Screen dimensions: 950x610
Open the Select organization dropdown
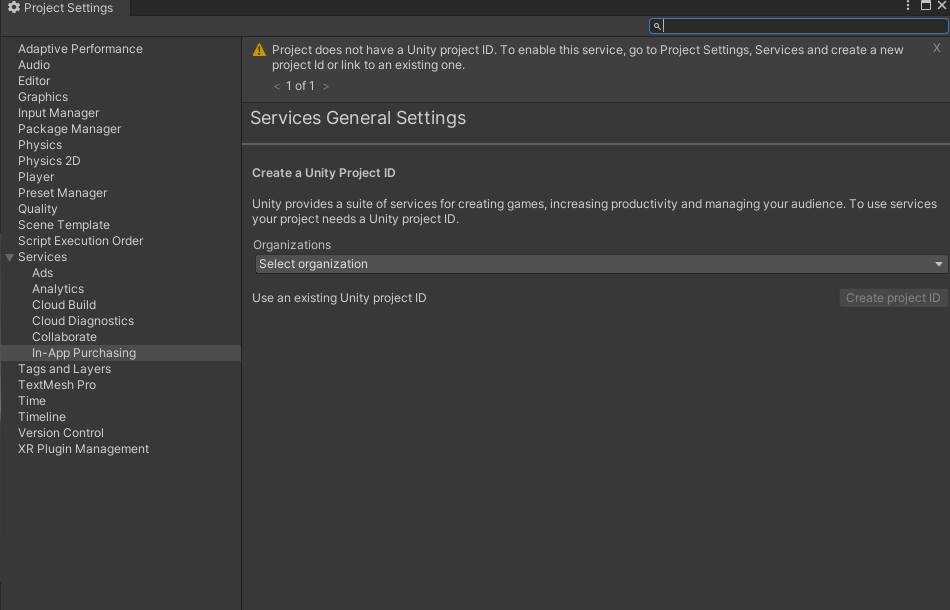click(602, 264)
